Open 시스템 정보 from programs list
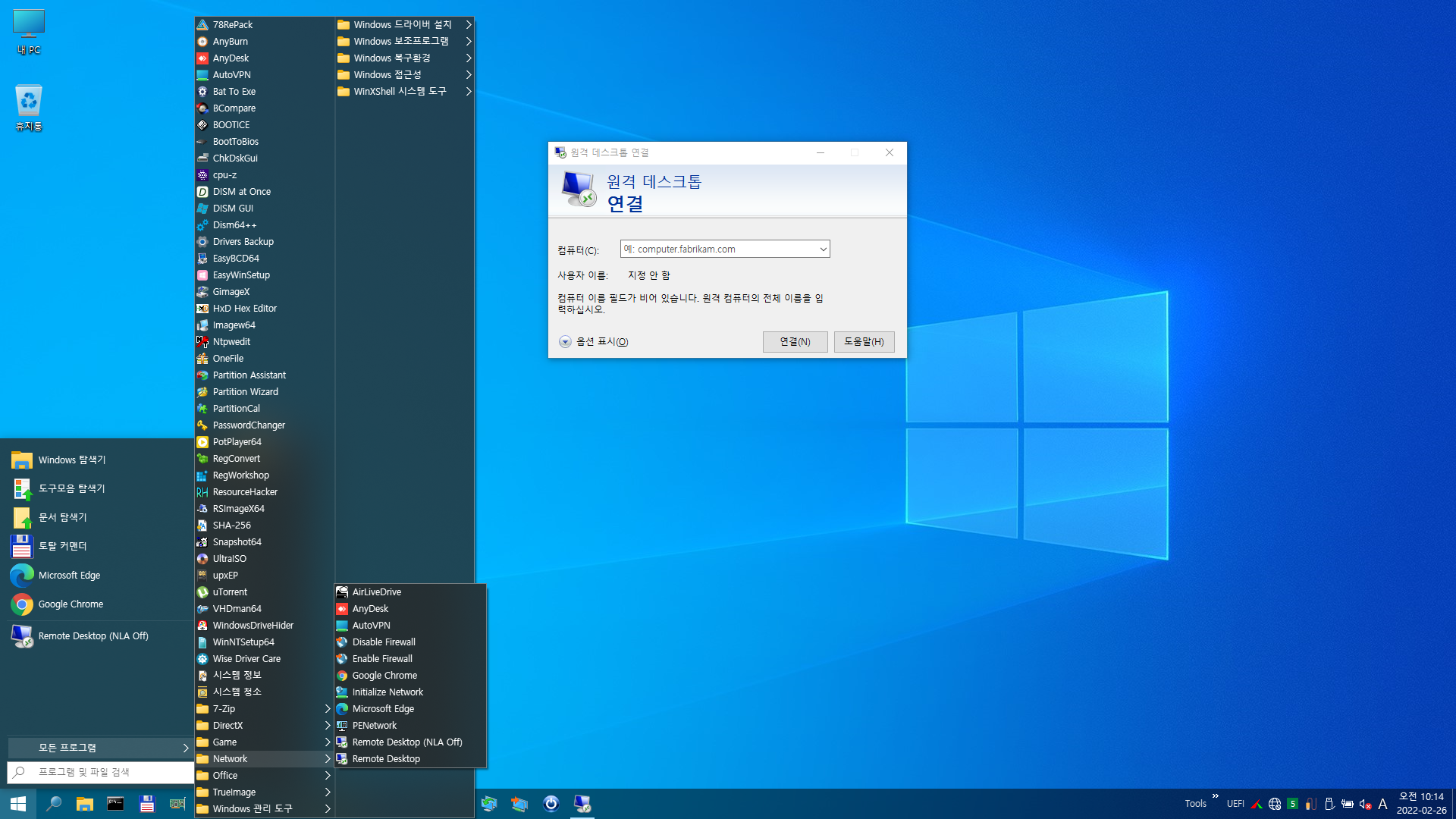The image size is (1456, 819). tap(264, 676)
